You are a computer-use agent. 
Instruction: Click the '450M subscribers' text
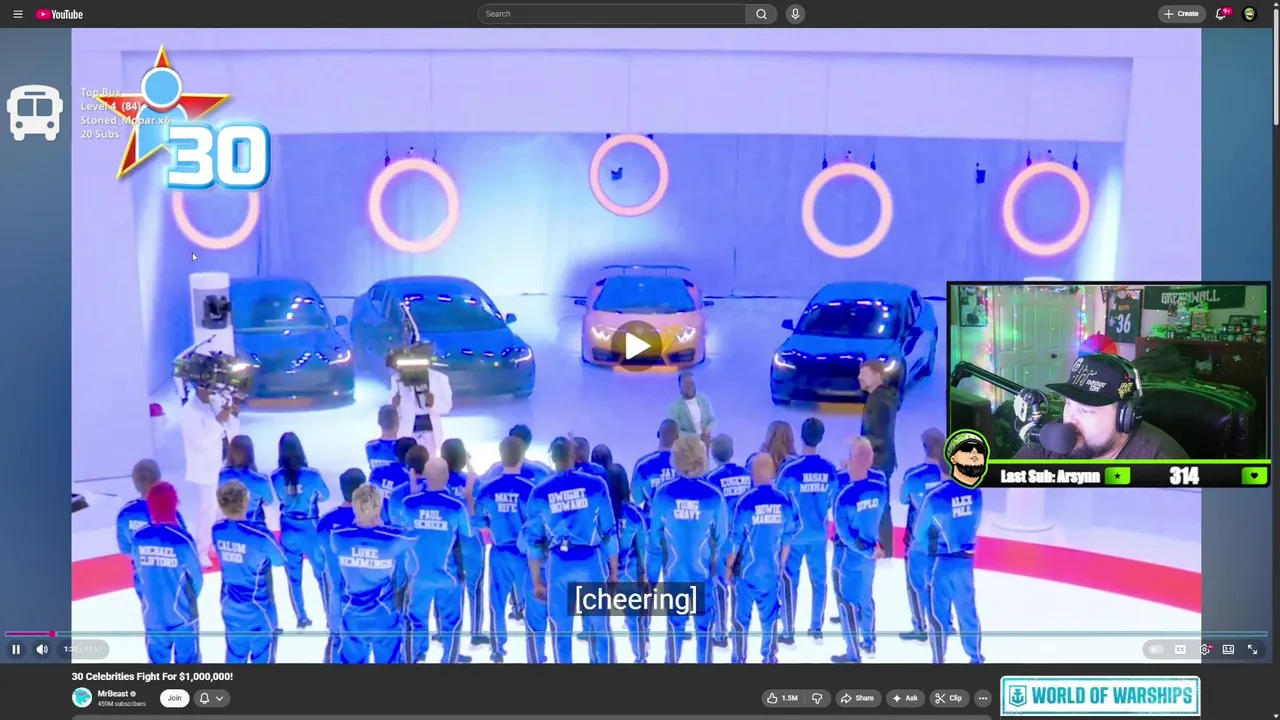coord(121,704)
